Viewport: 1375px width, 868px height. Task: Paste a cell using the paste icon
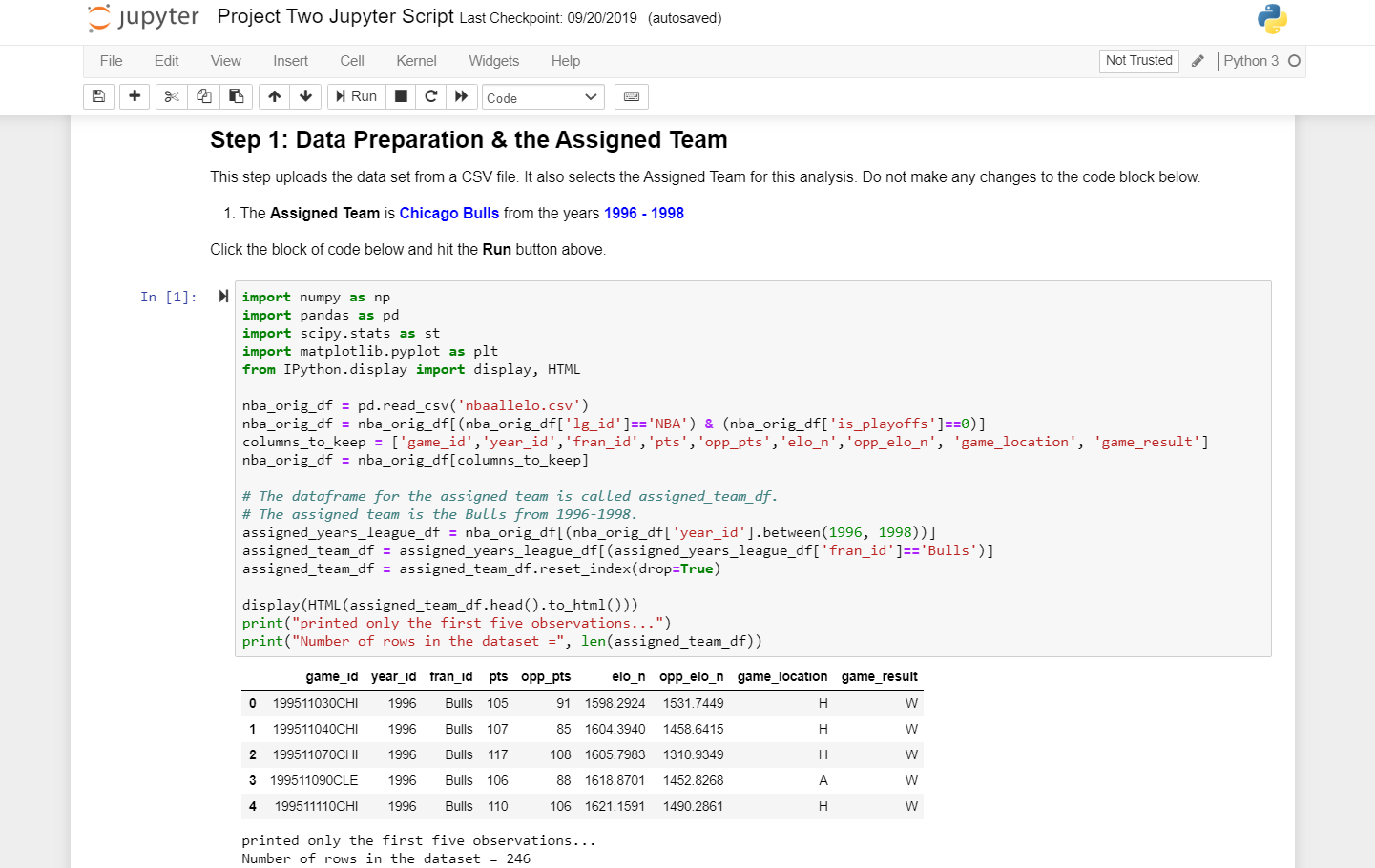[x=236, y=96]
